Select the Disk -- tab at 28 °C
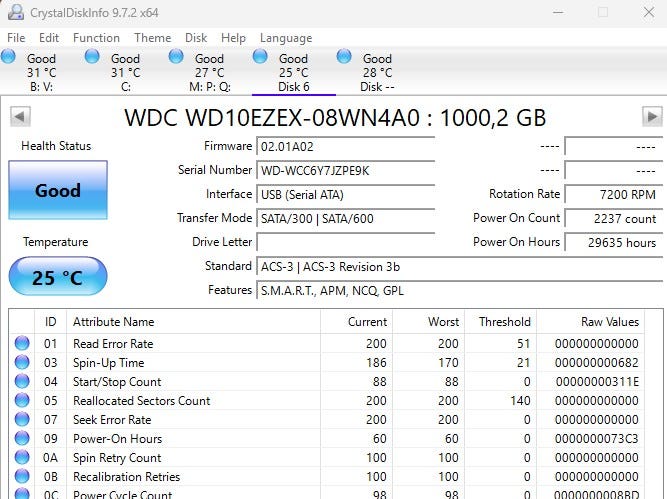Viewport: 667px width, 499px height. 377,72
